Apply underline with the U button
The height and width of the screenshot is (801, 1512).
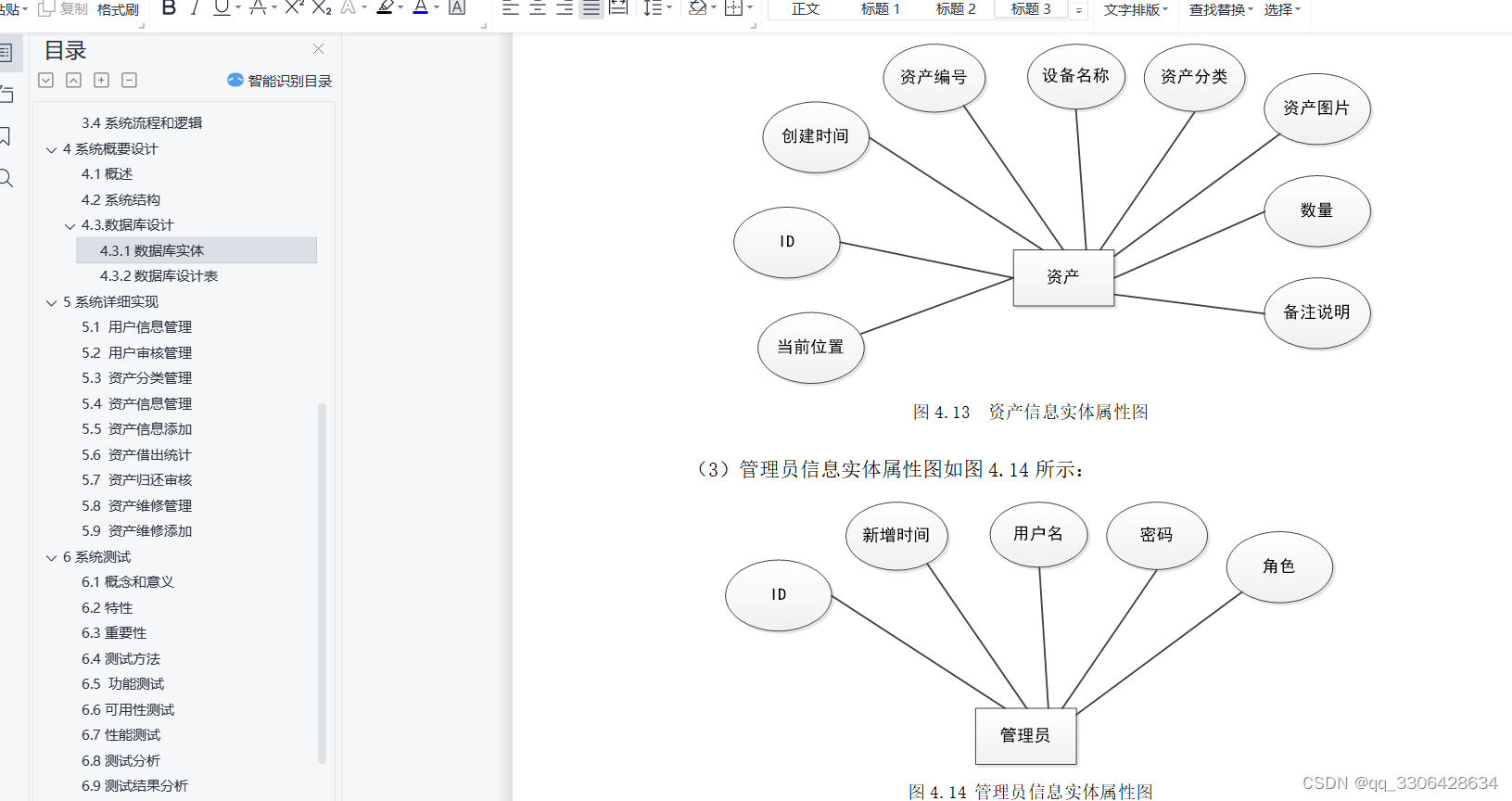(x=222, y=8)
